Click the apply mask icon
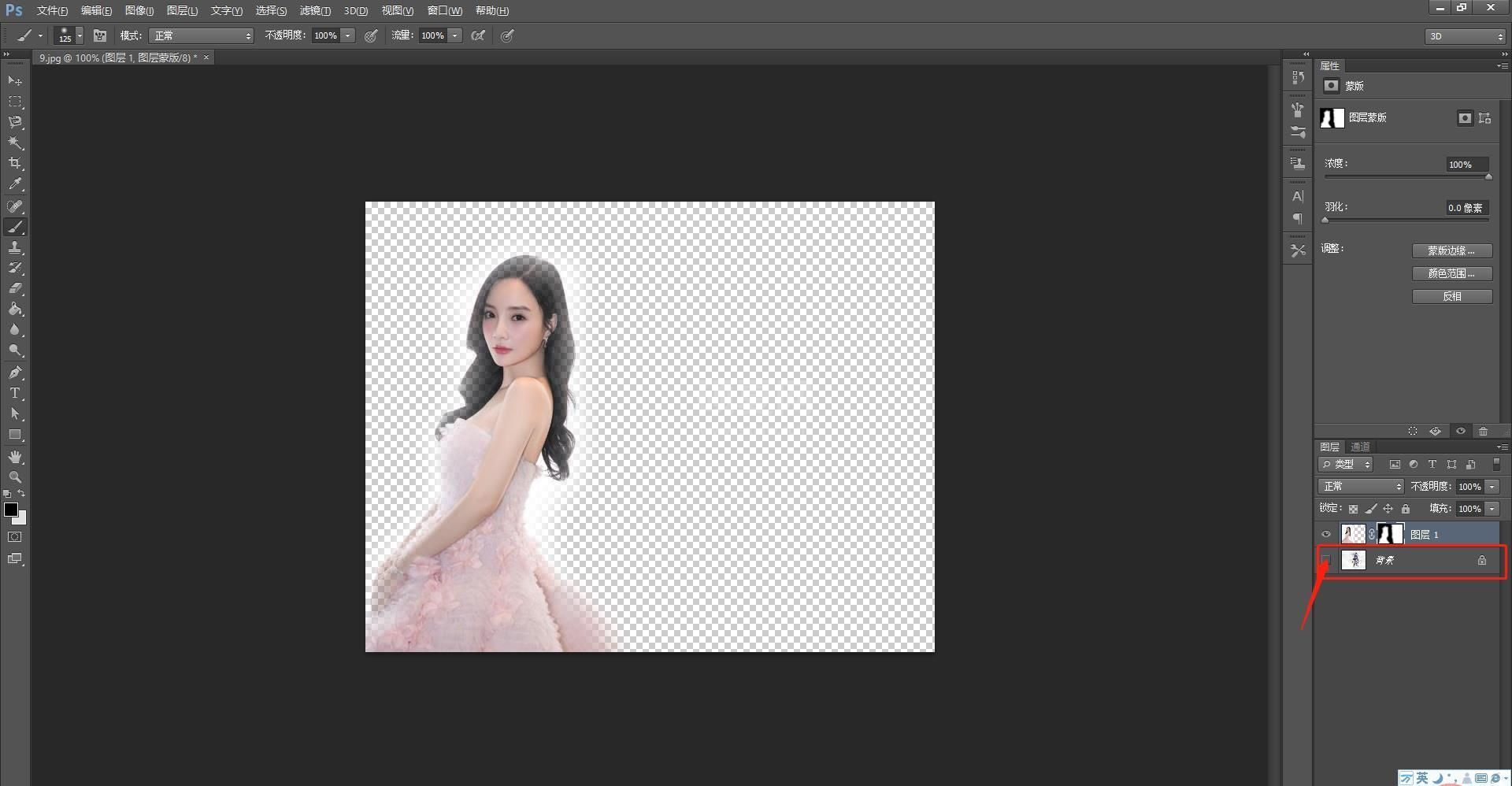The image size is (1512, 786). click(x=1436, y=431)
